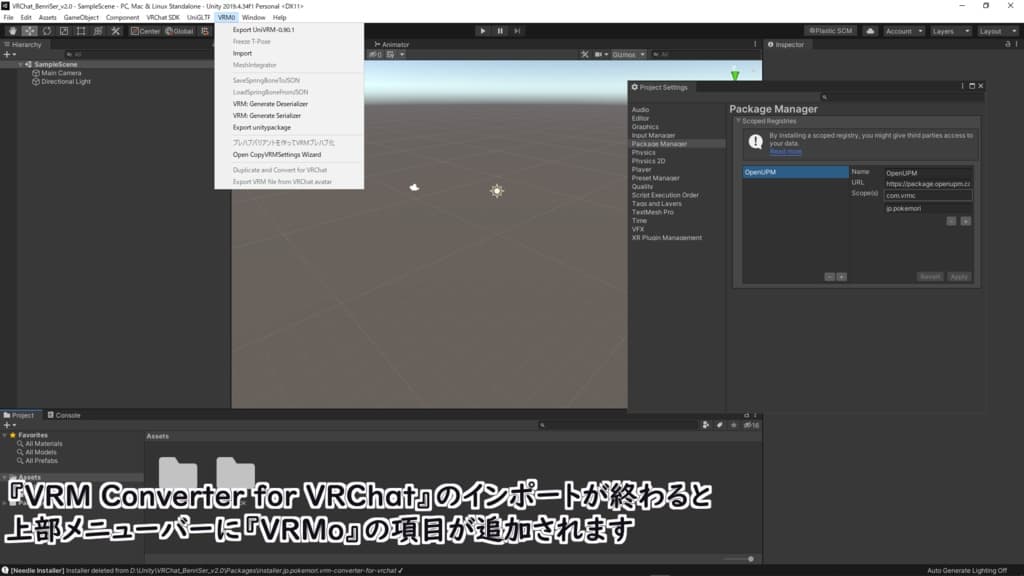Viewport: 1024px width, 576px height.
Task: Select the Rotate tool
Action: point(46,30)
